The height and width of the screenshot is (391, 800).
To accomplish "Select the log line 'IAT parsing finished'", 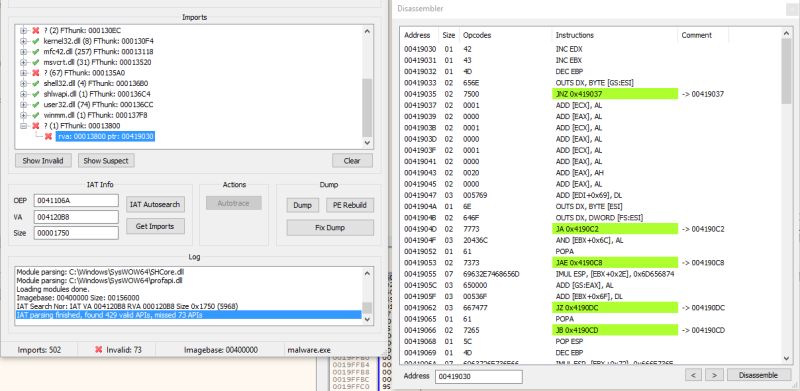I will (x=188, y=315).
